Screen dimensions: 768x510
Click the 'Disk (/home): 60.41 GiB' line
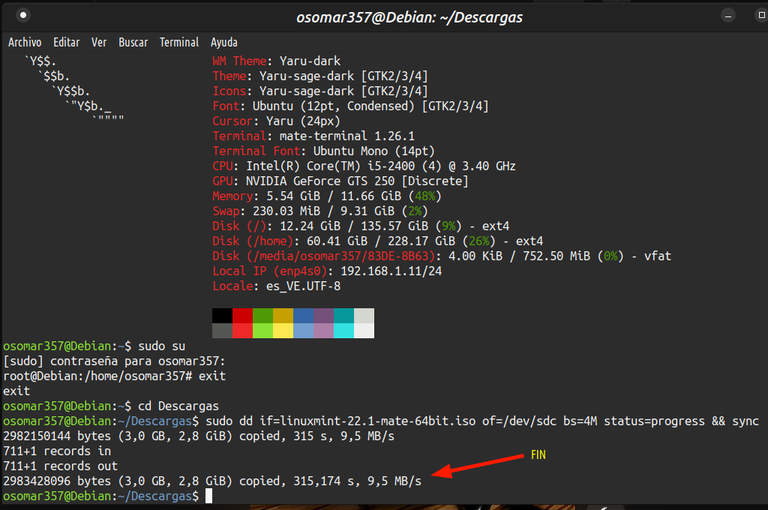click(378, 242)
